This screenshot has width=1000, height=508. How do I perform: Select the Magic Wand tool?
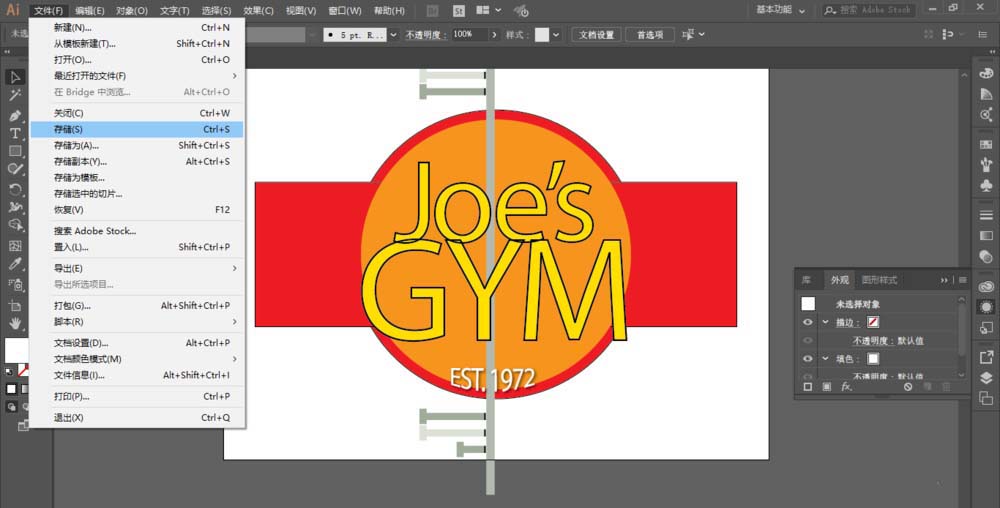15,96
